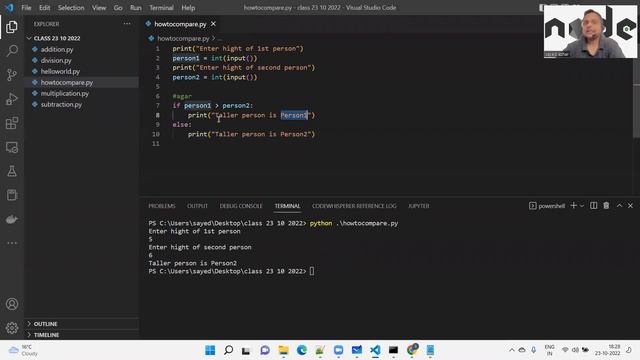Open Explorer views and more actions menu
The image size is (640, 360).
point(127,24)
